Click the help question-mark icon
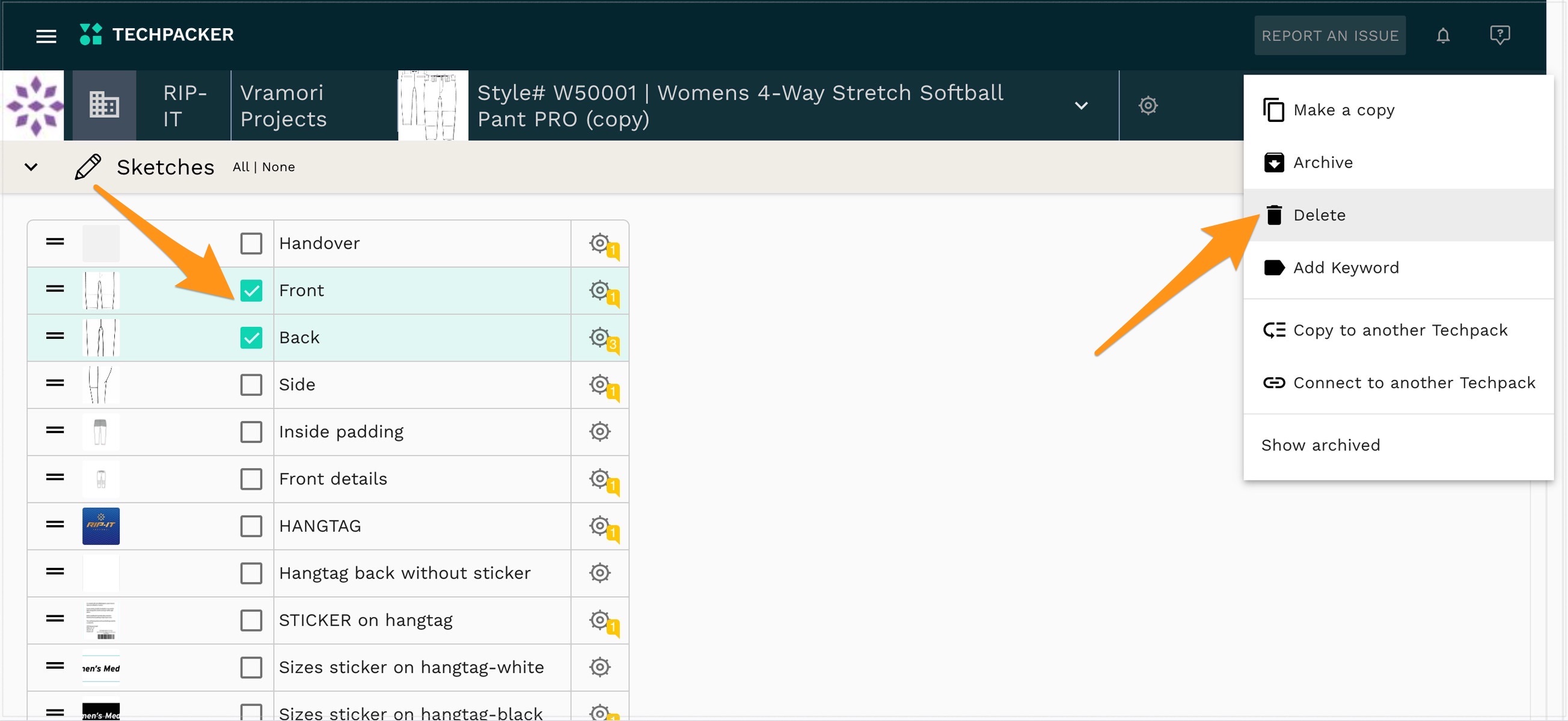Image resolution: width=1568 pixels, height=721 pixels. 1500,35
